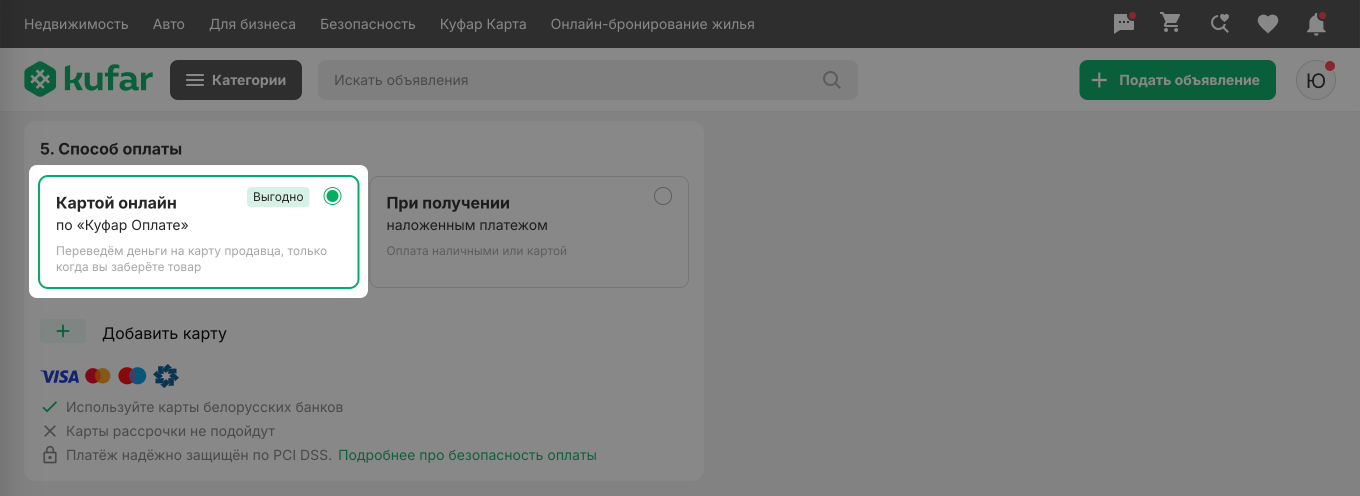Click the Belkart card logo
Screen dimensions: 1360x496
click(x=166, y=376)
